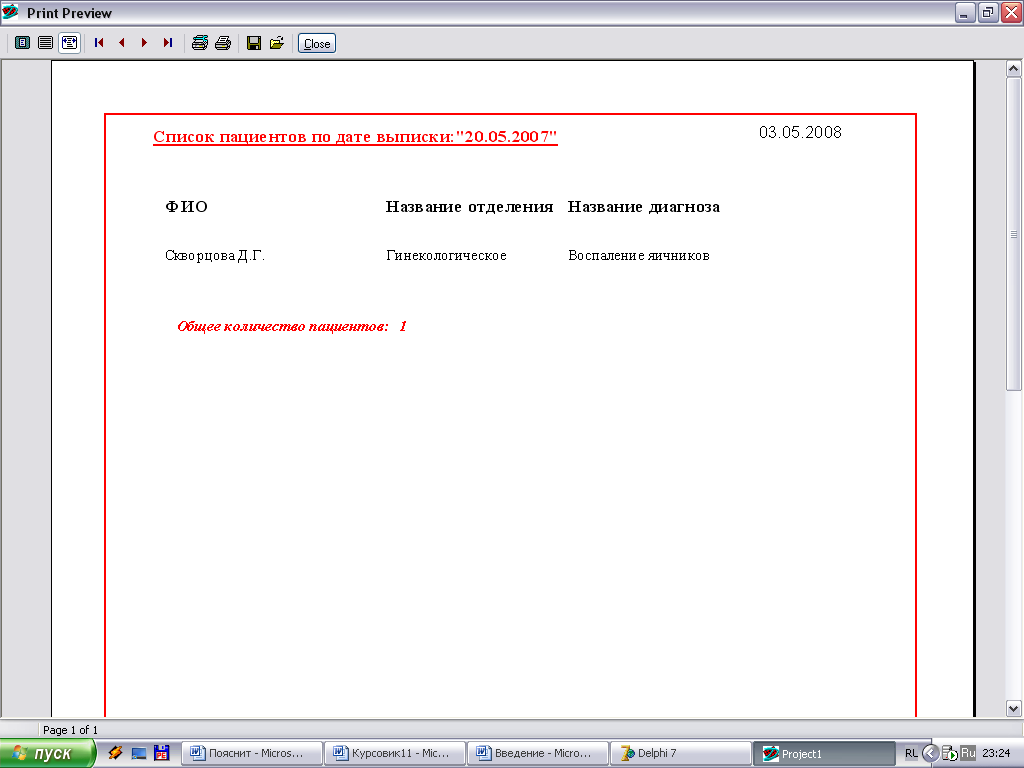The width and height of the screenshot is (1024, 768).
Task: Click the Show Desktop quick launch icon
Action: (138, 754)
